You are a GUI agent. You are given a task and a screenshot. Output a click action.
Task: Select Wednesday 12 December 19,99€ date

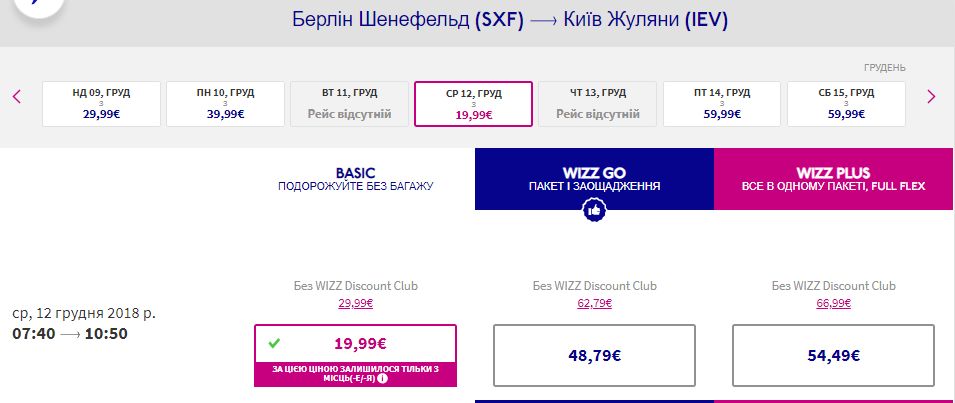pyautogui.click(x=473, y=104)
